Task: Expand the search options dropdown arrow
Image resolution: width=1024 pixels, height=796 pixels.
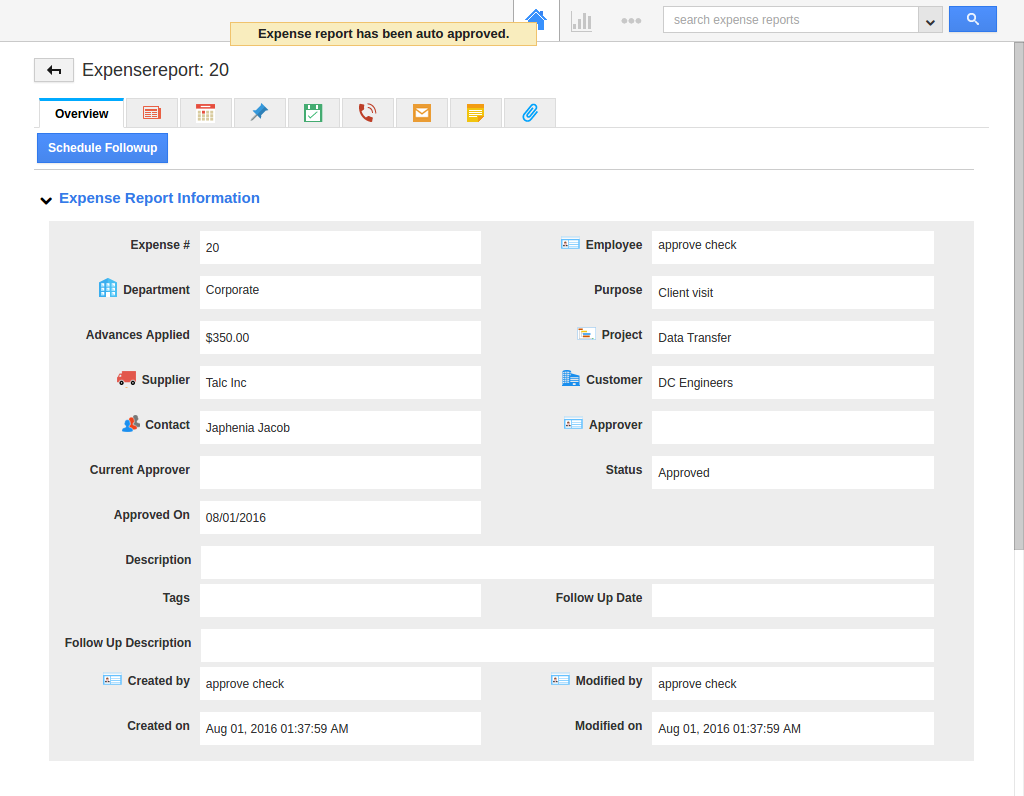Action: point(930,20)
